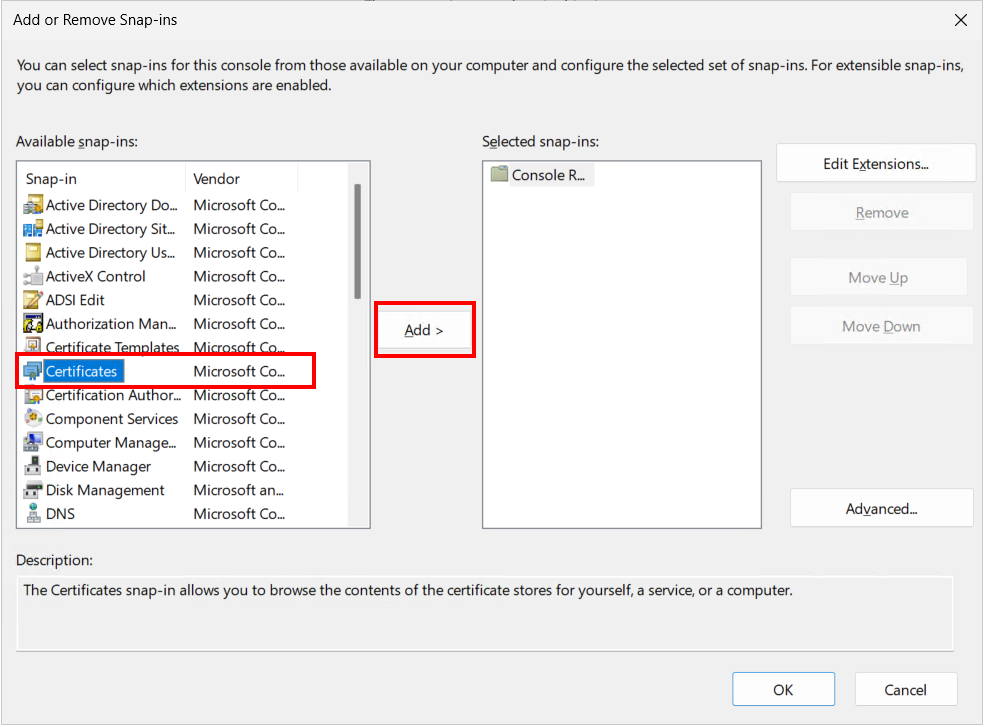
Task: Open the Edit Extensions dialog
Action: pos(876,164)
